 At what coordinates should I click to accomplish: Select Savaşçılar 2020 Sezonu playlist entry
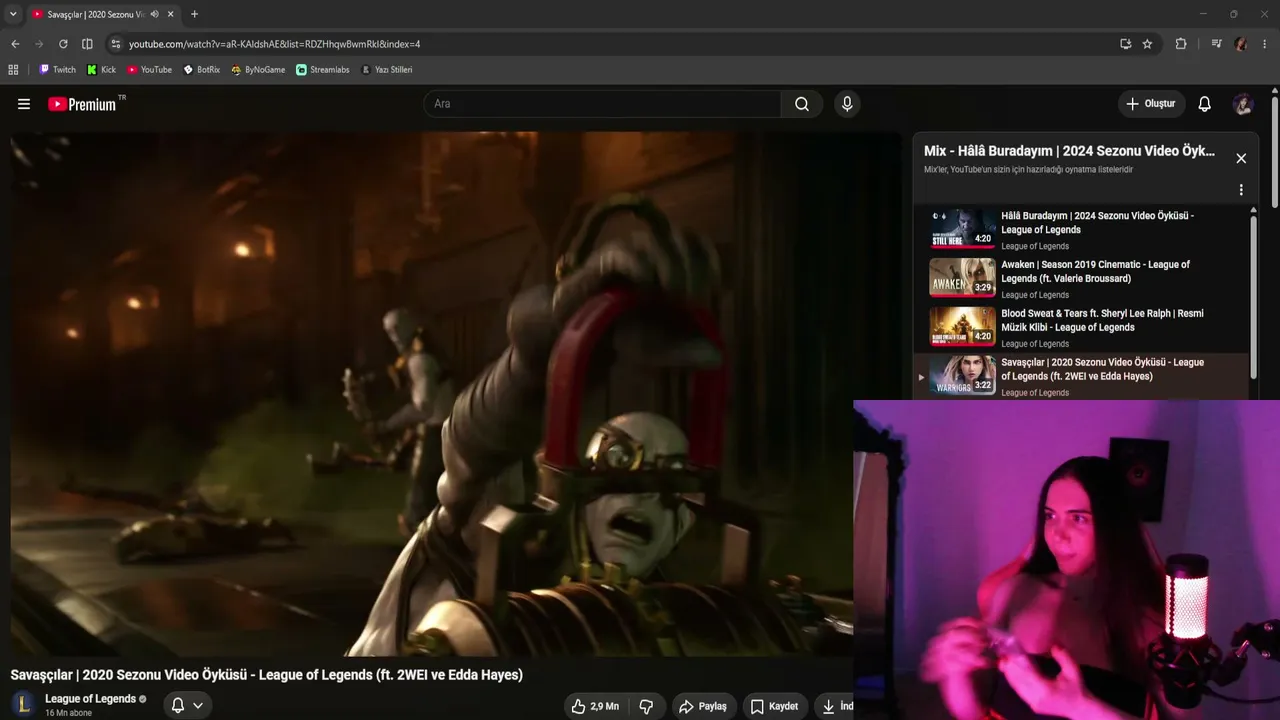pos(1082,376)
